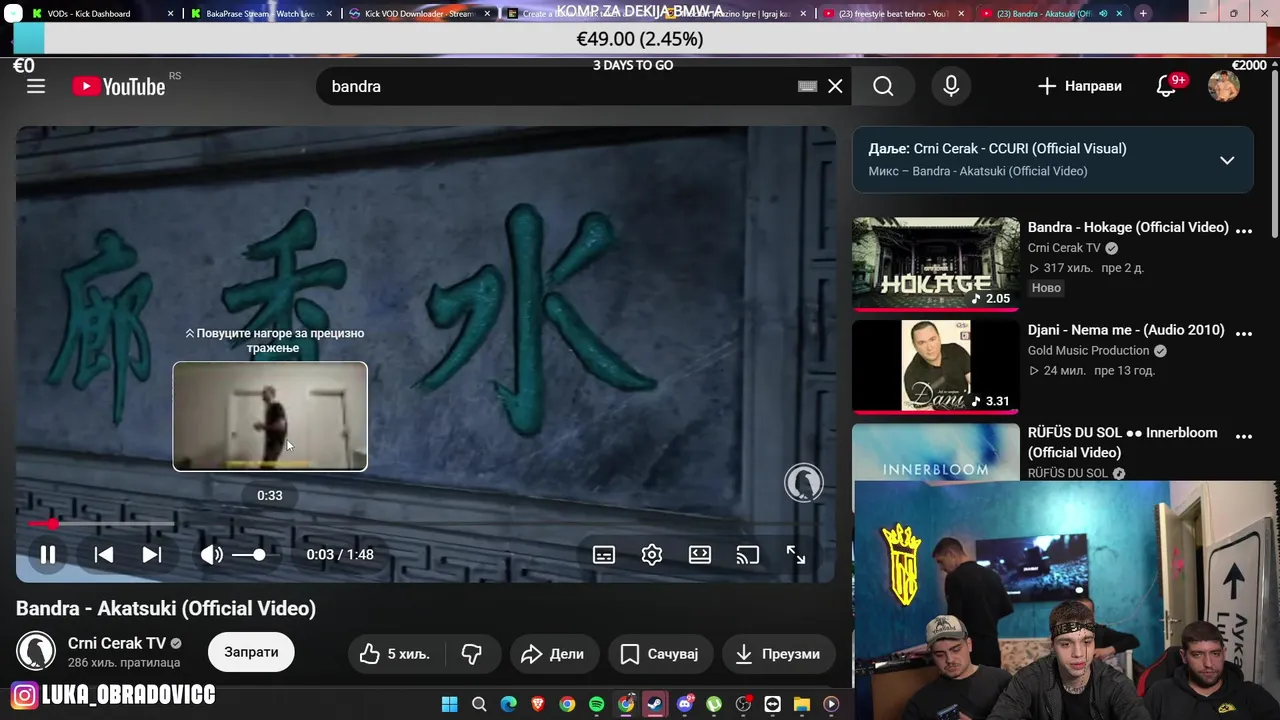Open Windows taskbar search
The height and width of the screenshot is (720, 1280).
coord(479,705)
